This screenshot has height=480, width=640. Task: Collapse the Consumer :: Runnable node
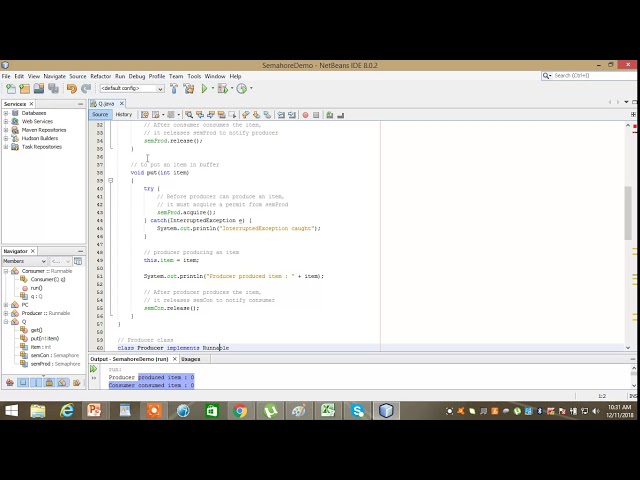point(6,271)
